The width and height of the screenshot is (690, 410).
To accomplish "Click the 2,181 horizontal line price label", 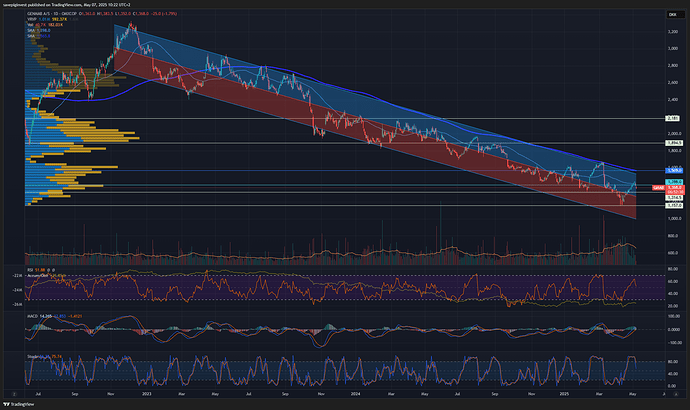I will pos(673,118).
